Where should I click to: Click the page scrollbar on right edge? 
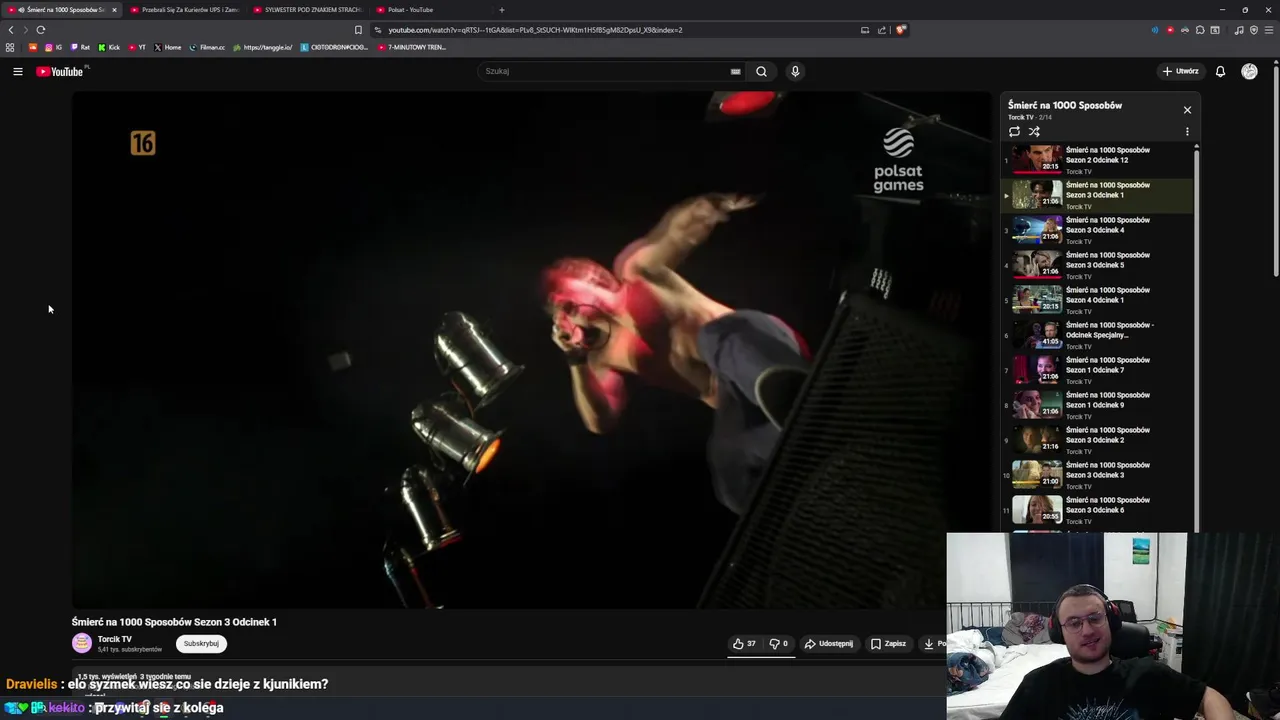click(x=1276, y=170)
